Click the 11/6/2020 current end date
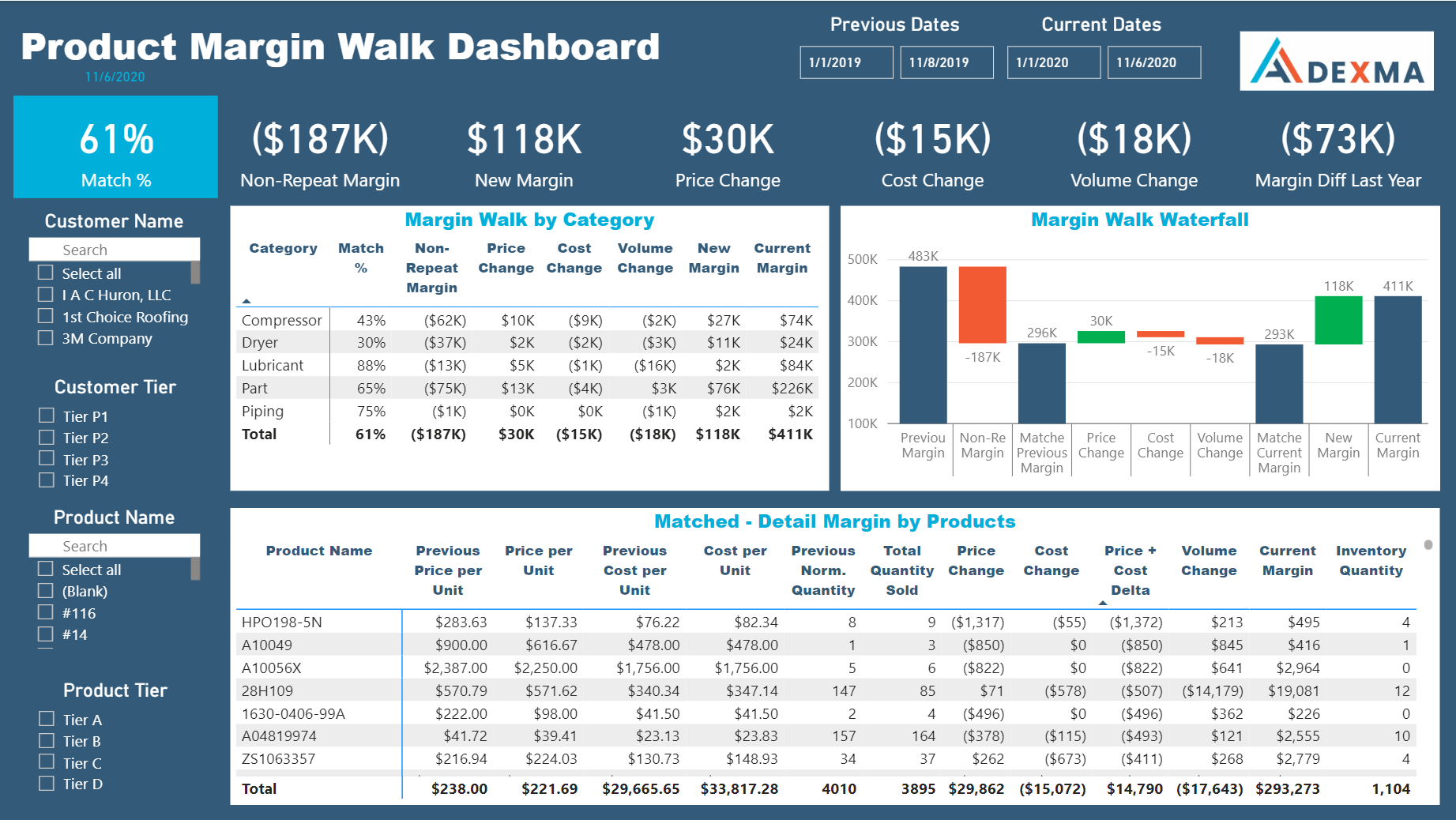This screenshot has height=820, width=1456. click(x=1153, y=62)
